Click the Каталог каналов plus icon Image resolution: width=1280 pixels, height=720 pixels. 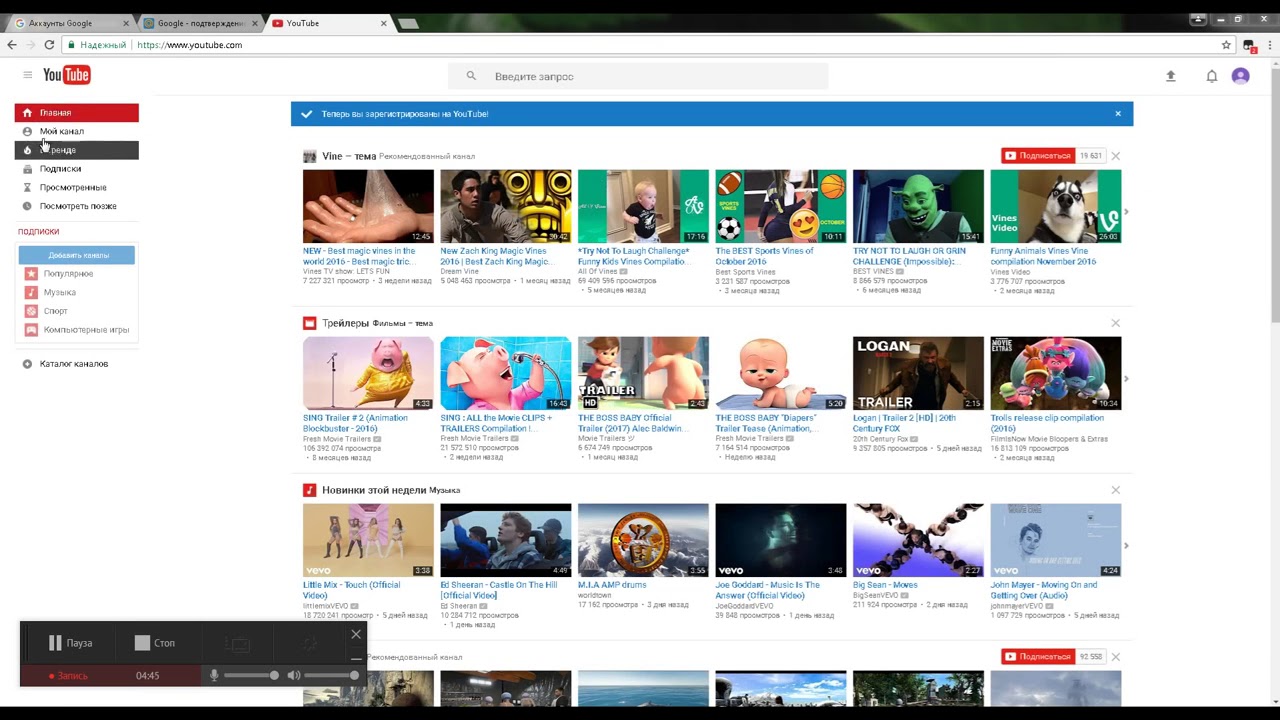(x=27, y=364)
